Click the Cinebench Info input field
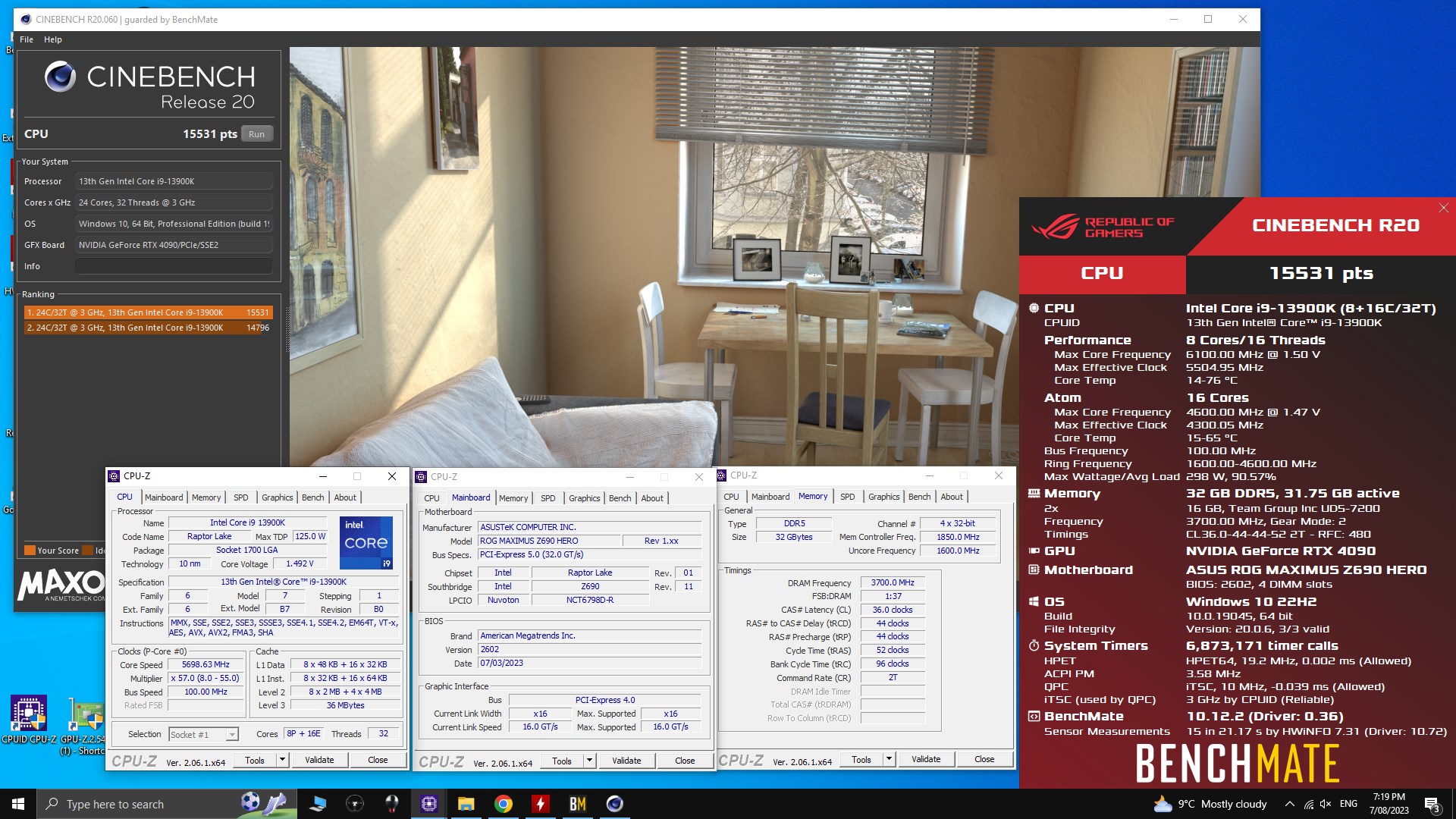Viewport: 1456px width, 819px height. coord(174,266)
